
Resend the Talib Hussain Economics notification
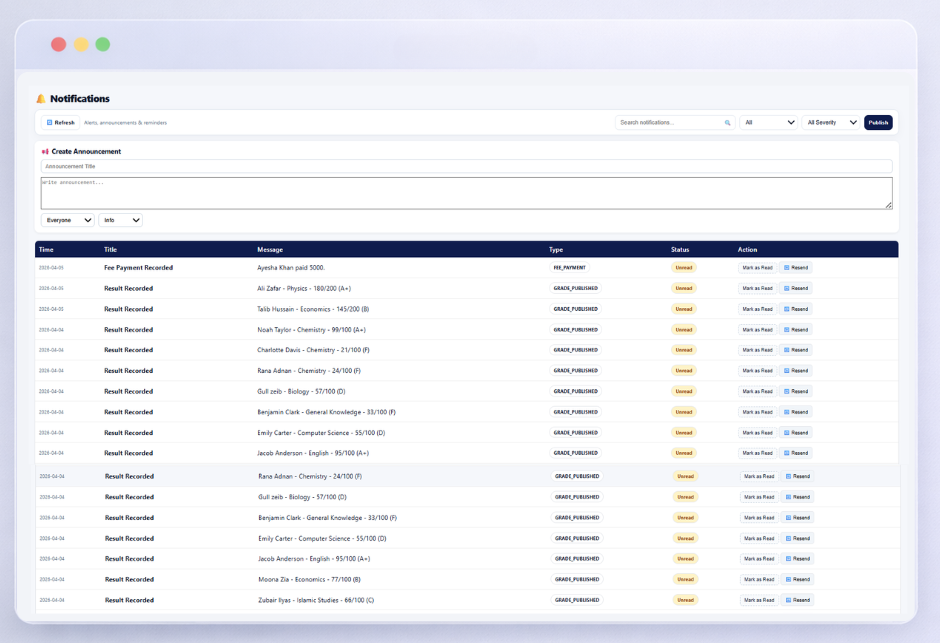point(796,309)
